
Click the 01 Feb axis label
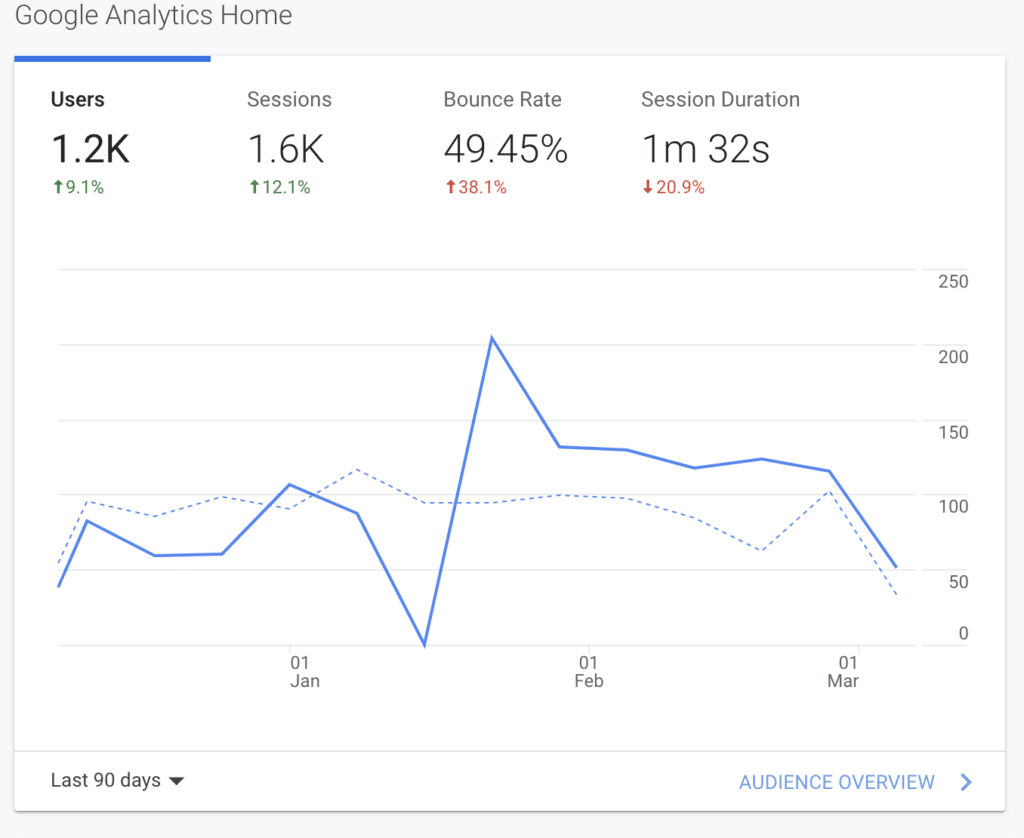pos(588,672)
